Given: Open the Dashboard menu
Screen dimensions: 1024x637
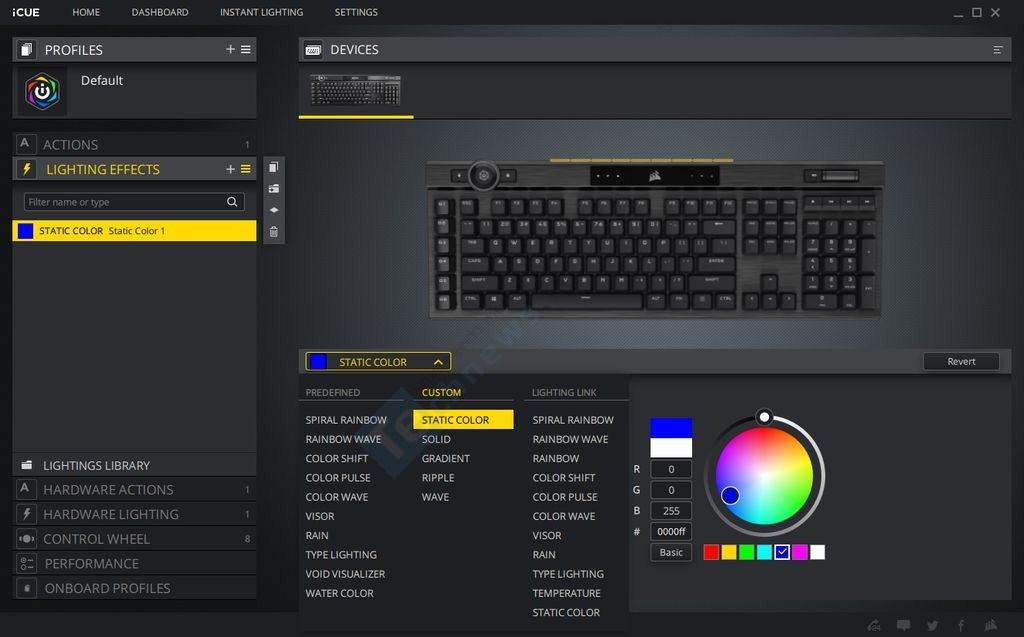Looking at the screenshot, I should pyautogui.click(x=160, y=12).
